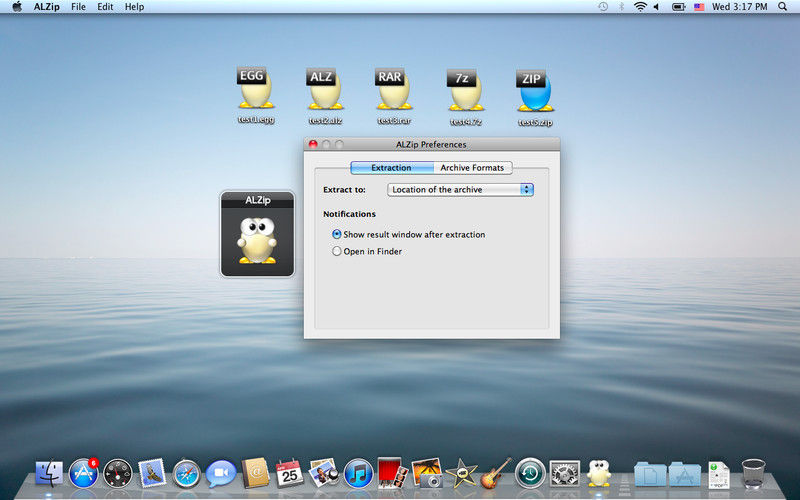Viewport: 800px width, 500px height.
Task: Open Finder from the Dock
Action: [49, 473]
